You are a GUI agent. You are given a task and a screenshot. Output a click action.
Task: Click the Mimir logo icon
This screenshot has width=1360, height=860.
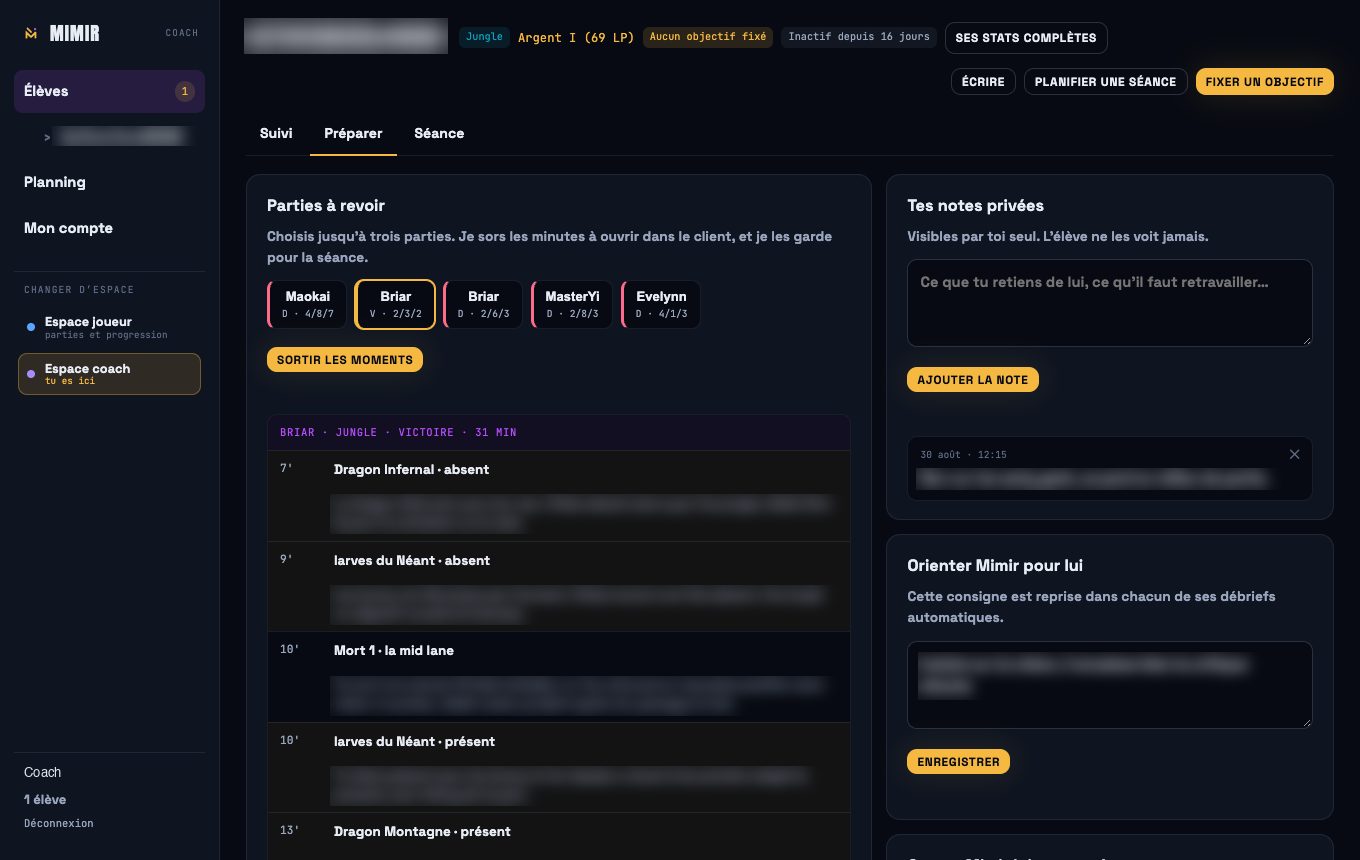point(31,33)
